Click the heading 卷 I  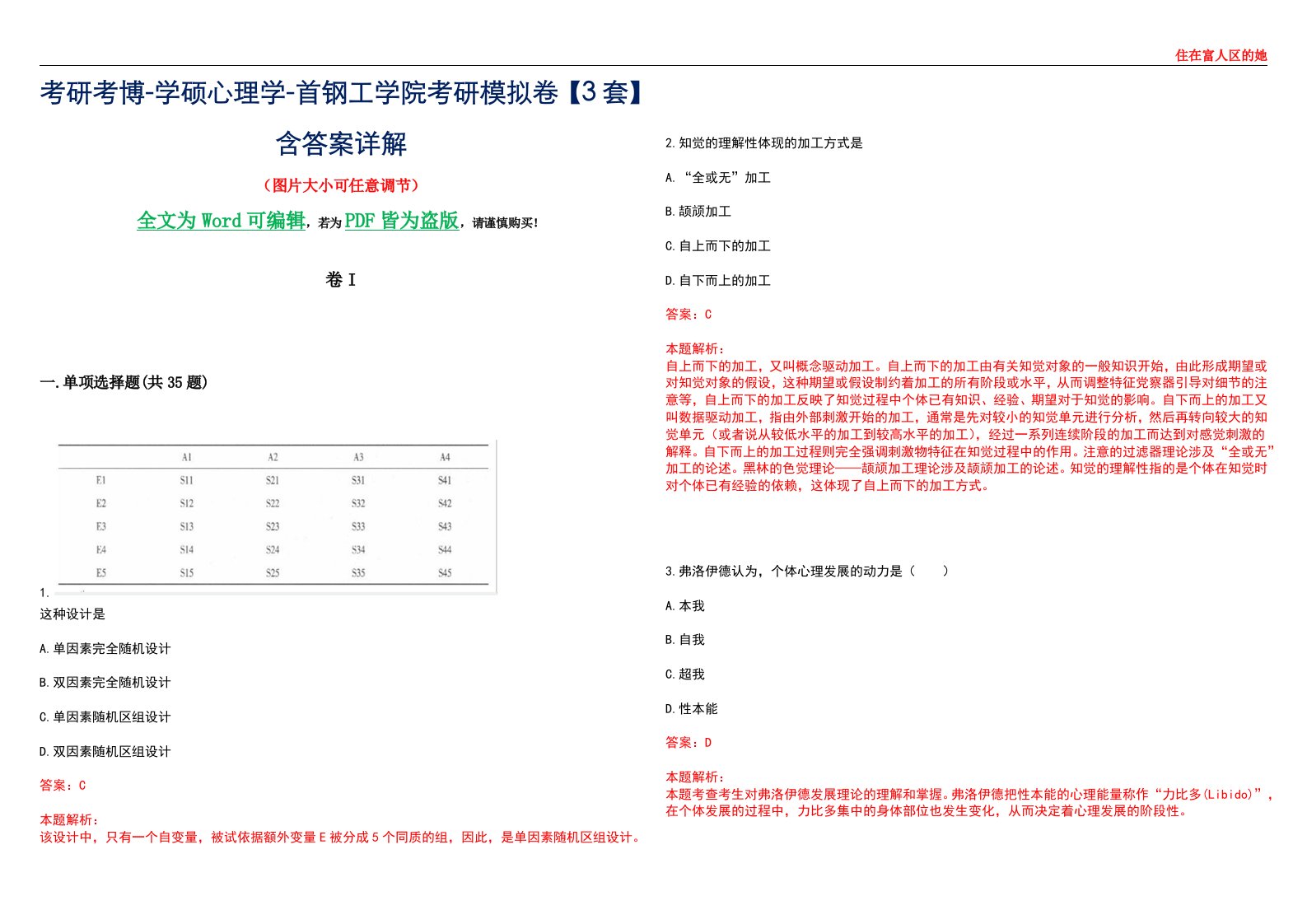click(x=341, y=280)
